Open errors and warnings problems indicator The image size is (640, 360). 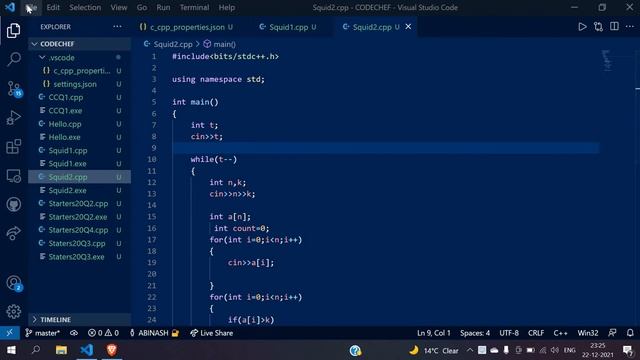(x=103, y=333)
